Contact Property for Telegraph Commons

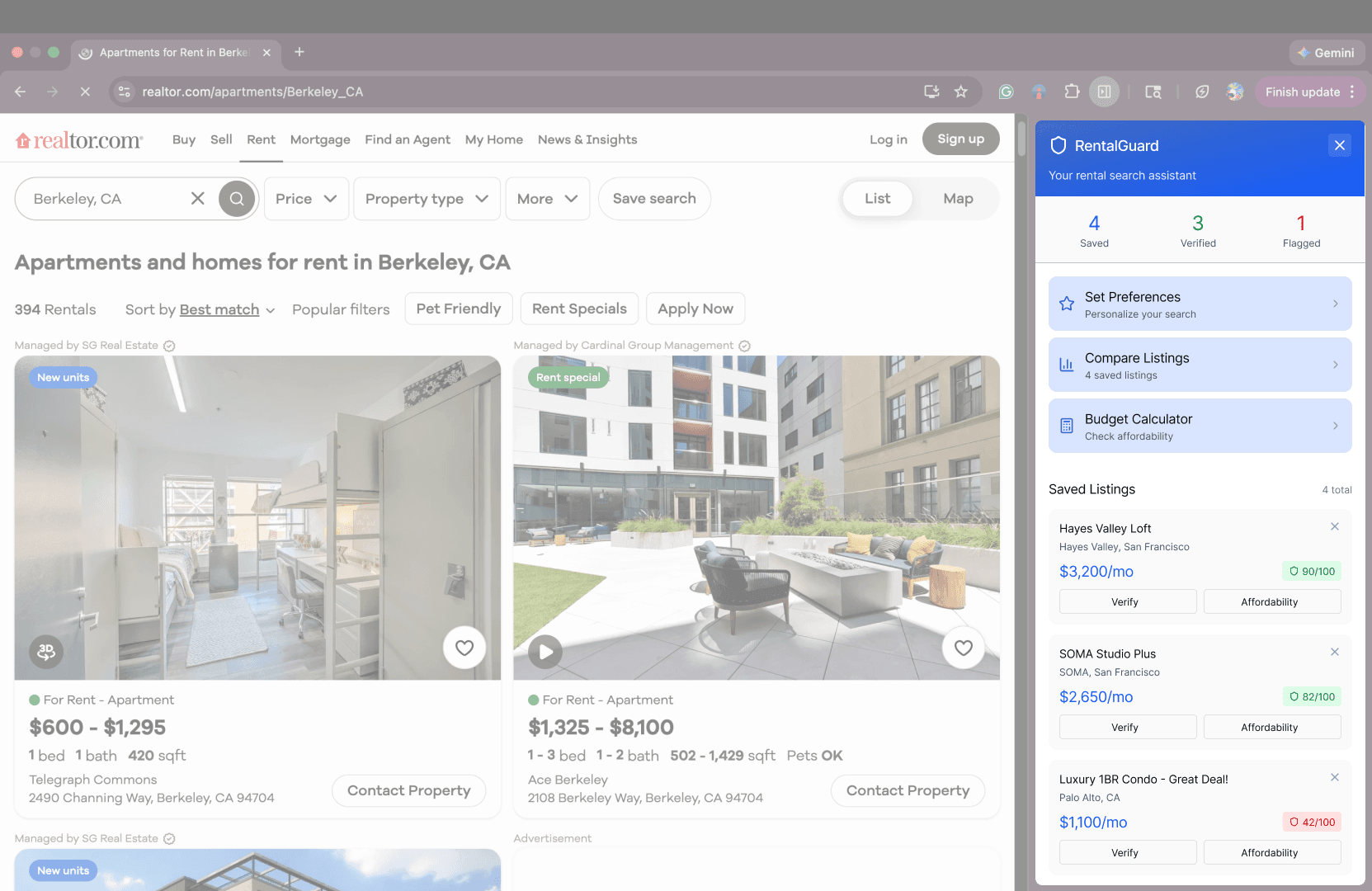pos(408,790)
